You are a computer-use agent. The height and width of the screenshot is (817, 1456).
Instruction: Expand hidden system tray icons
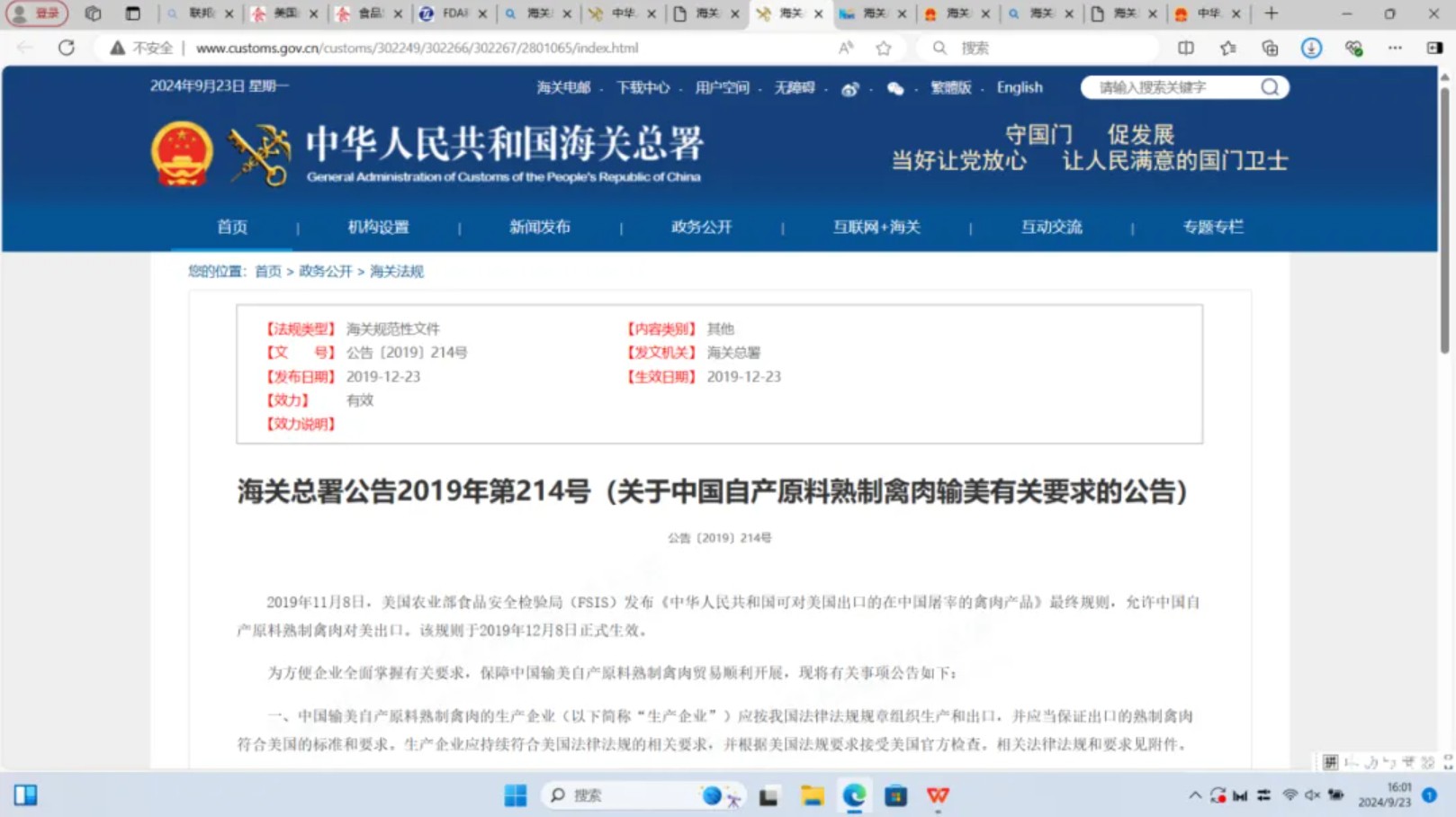click(x=1195, y=795)
